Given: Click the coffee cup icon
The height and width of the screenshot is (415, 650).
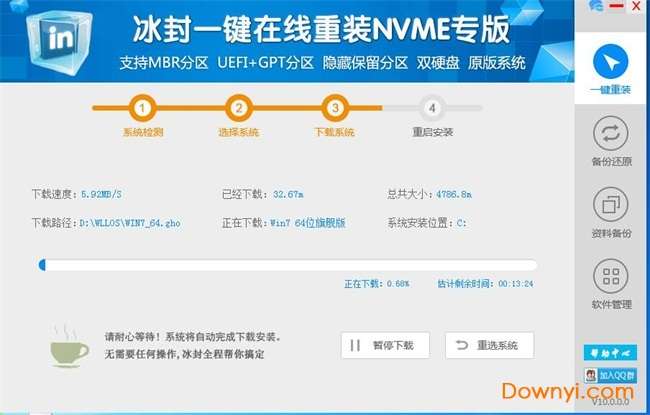Looking at the screenshot, I should coord(68,346).
